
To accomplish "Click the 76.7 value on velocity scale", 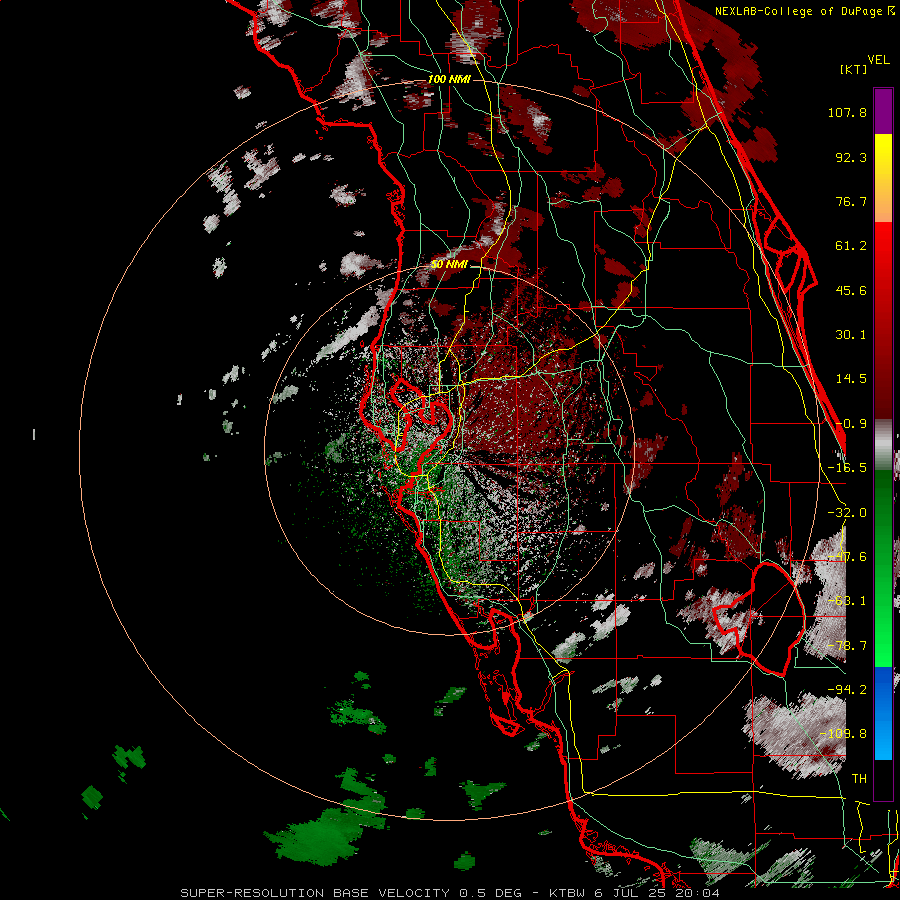I will [851, 201].
